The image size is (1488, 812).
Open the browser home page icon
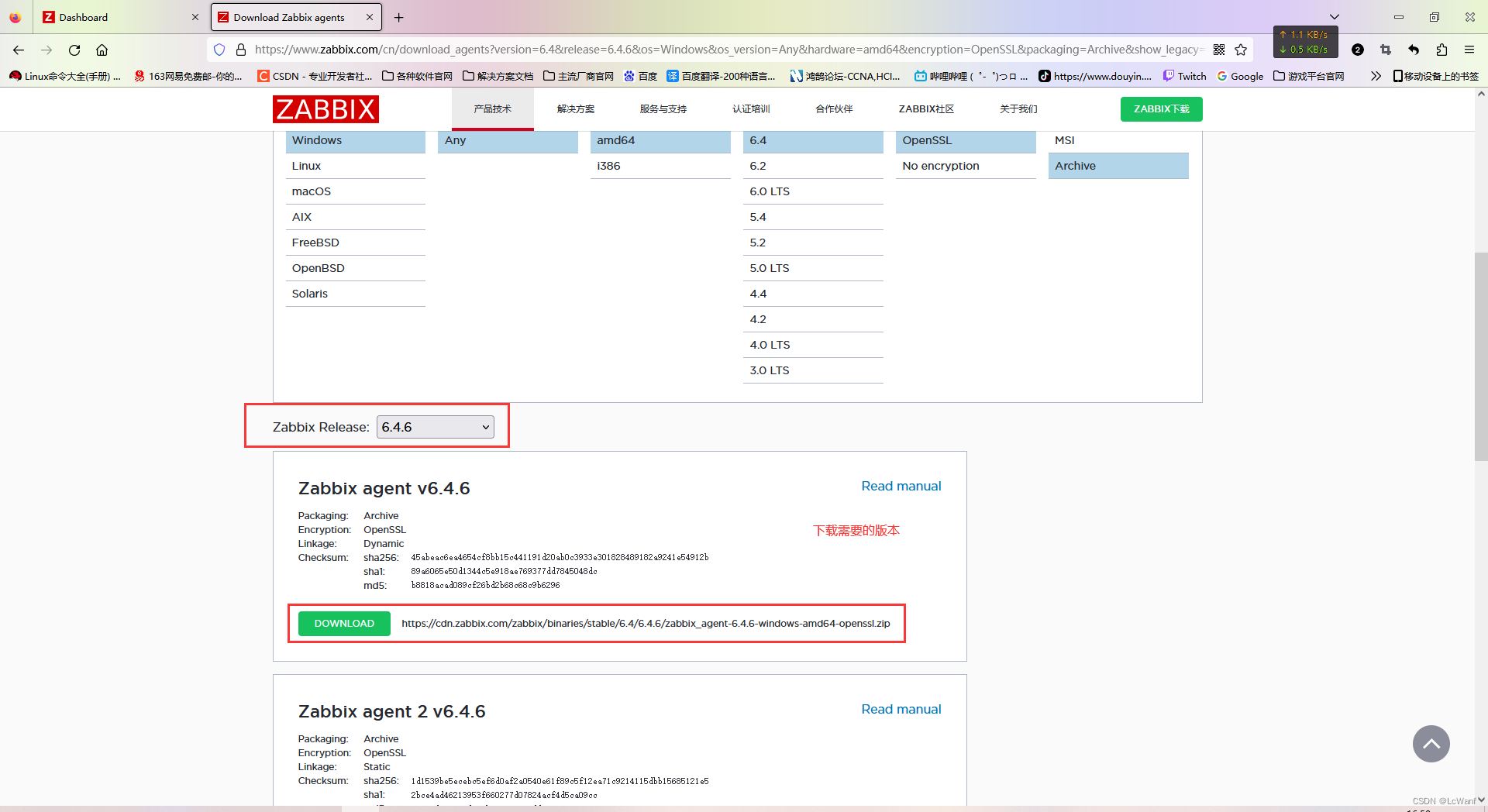pyautogui.click(x=102, y=50)
